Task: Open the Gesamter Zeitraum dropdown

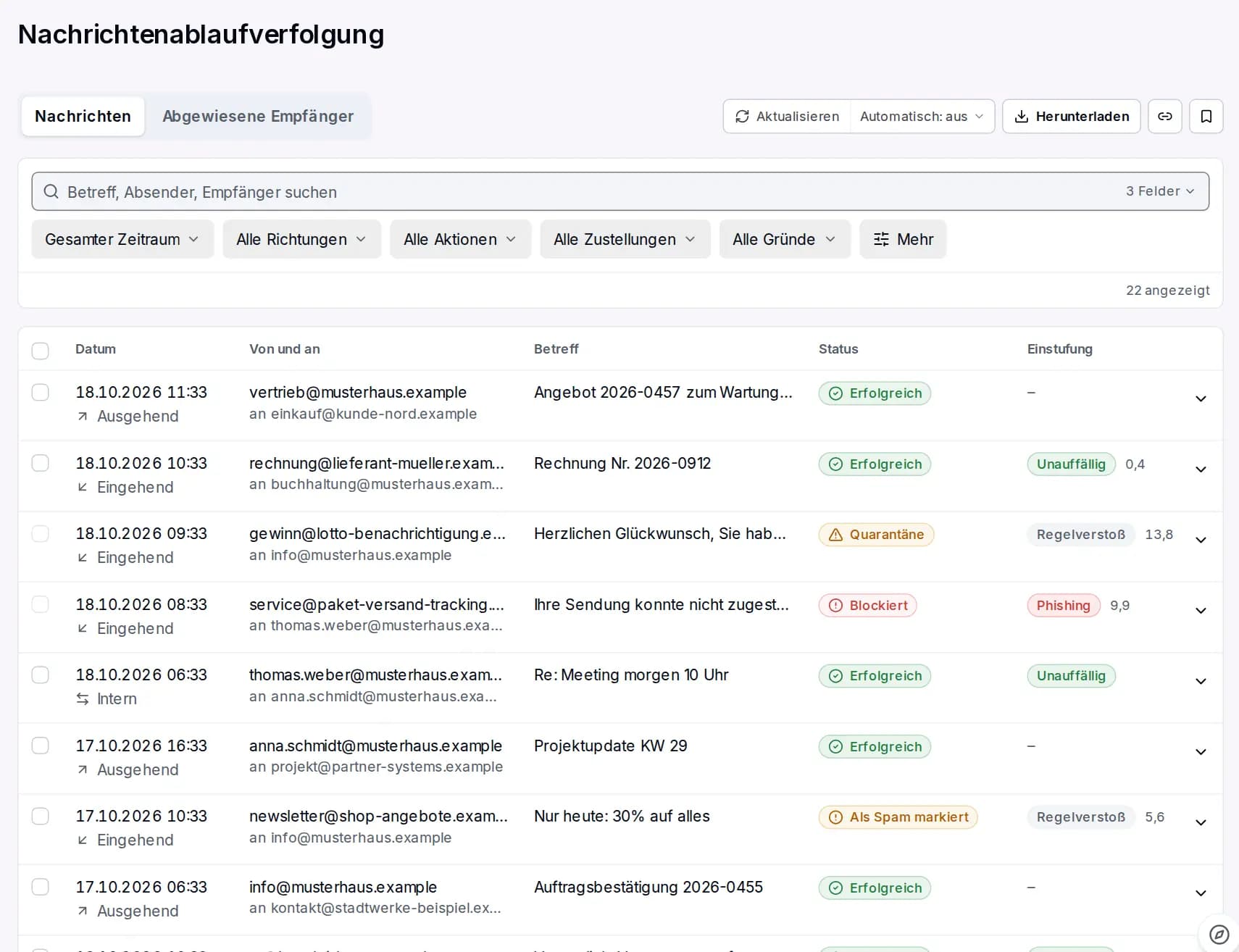Action: (122, 239)
